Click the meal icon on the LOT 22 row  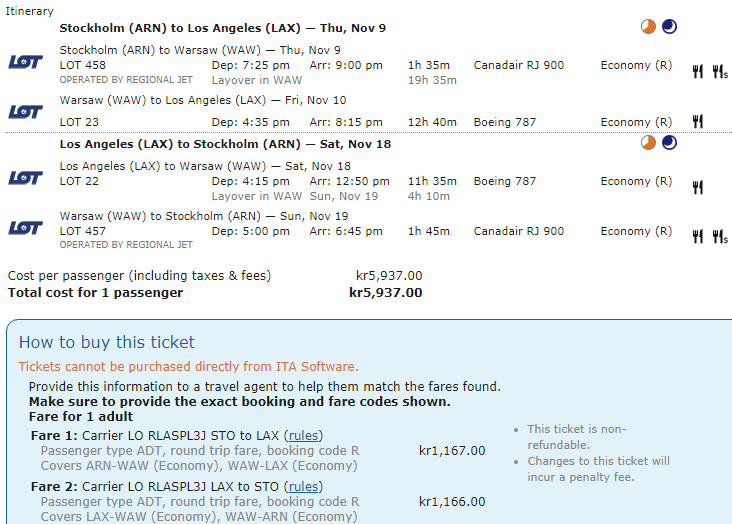click(x=698, y=187)
